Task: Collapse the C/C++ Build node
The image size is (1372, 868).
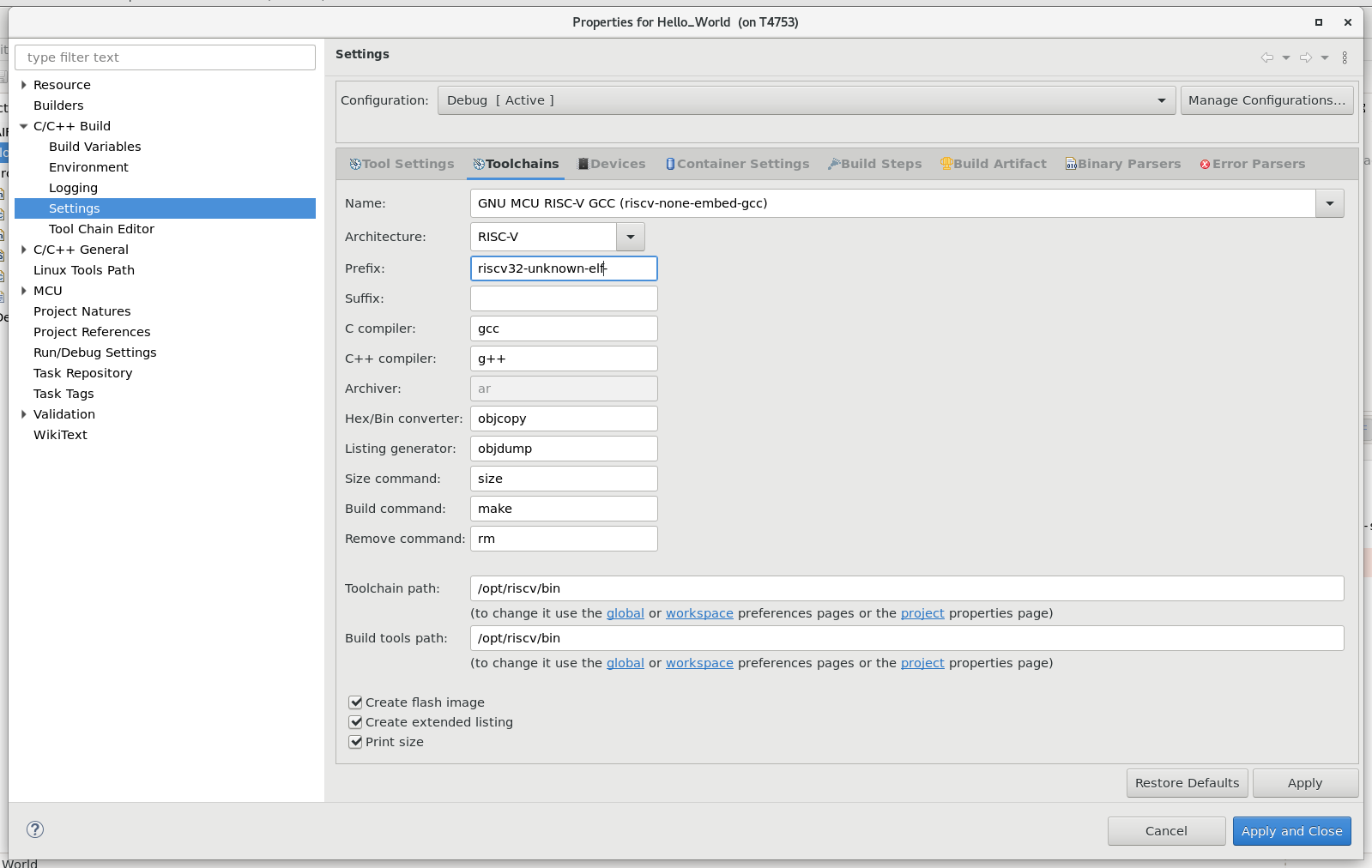Action: tap(24, 126)
